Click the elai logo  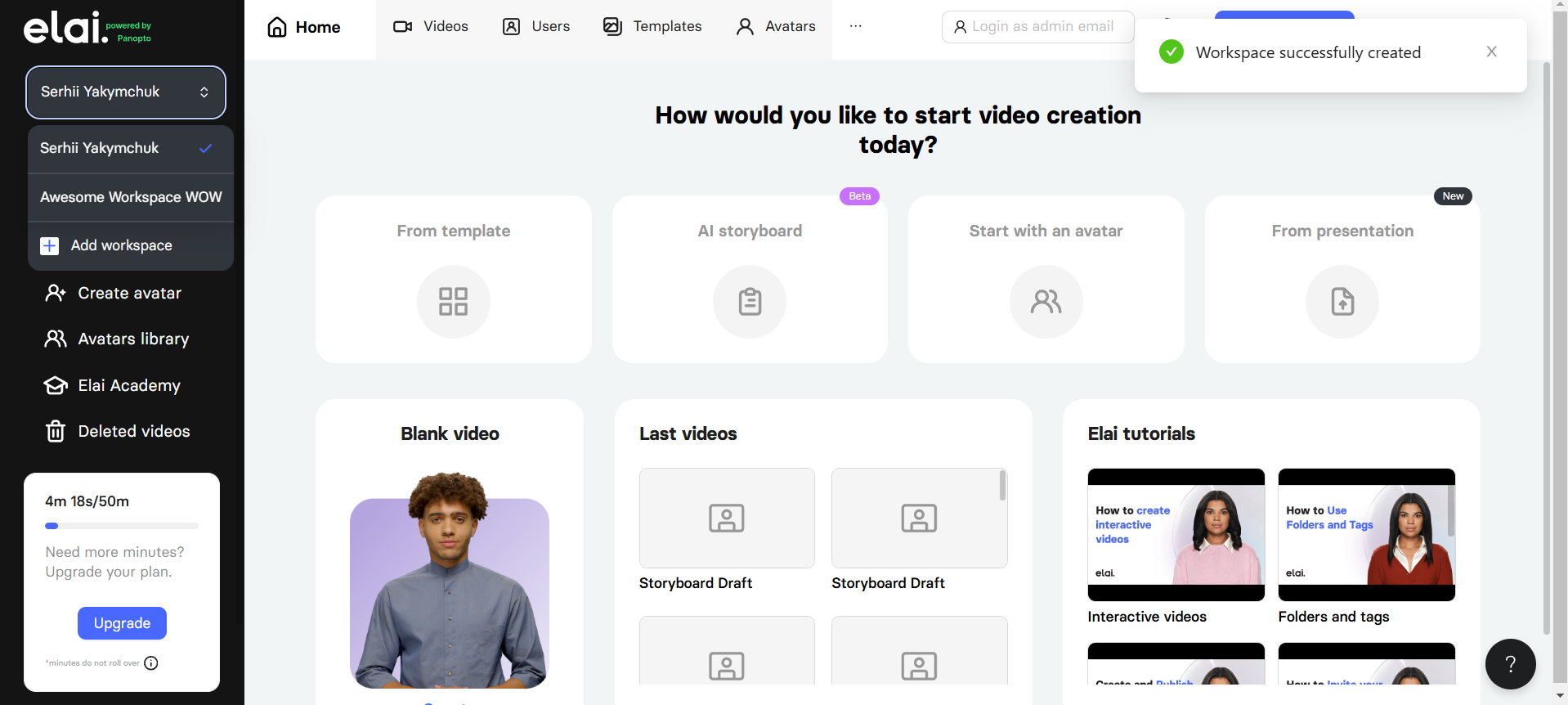click(87, 28)
